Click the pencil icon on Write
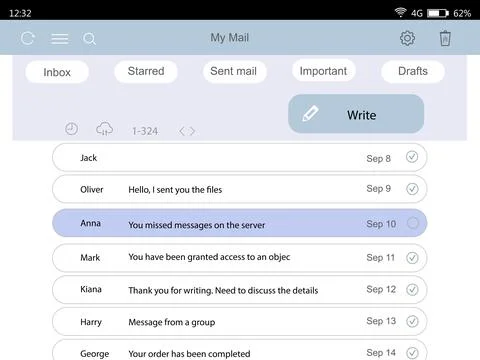 pyautogui.click(x=310, y=114)
